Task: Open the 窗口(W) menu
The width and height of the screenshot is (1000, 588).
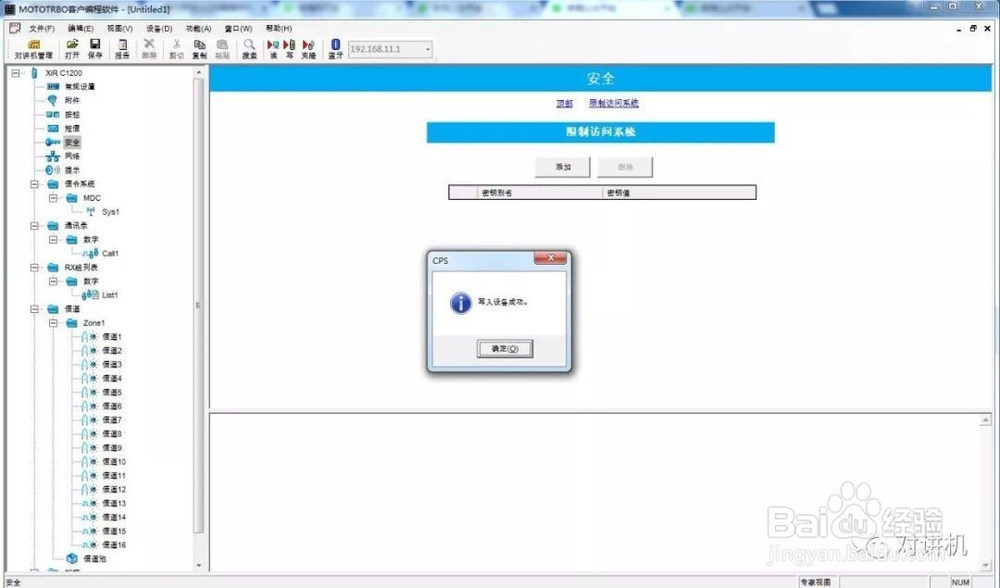Action: click(238, 29)
